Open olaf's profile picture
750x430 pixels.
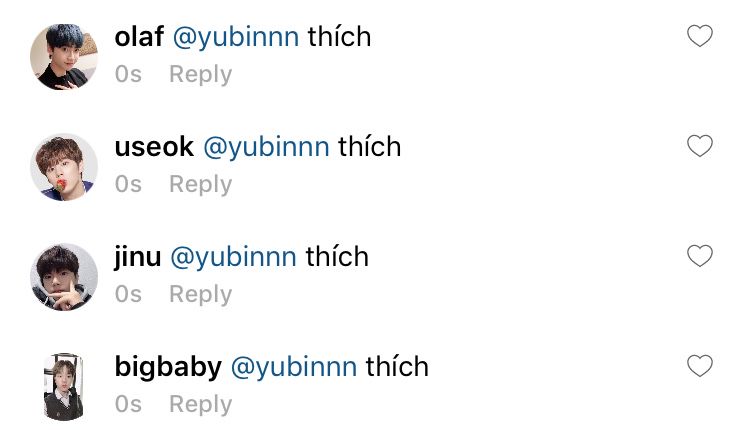click(x=64, y=57)
